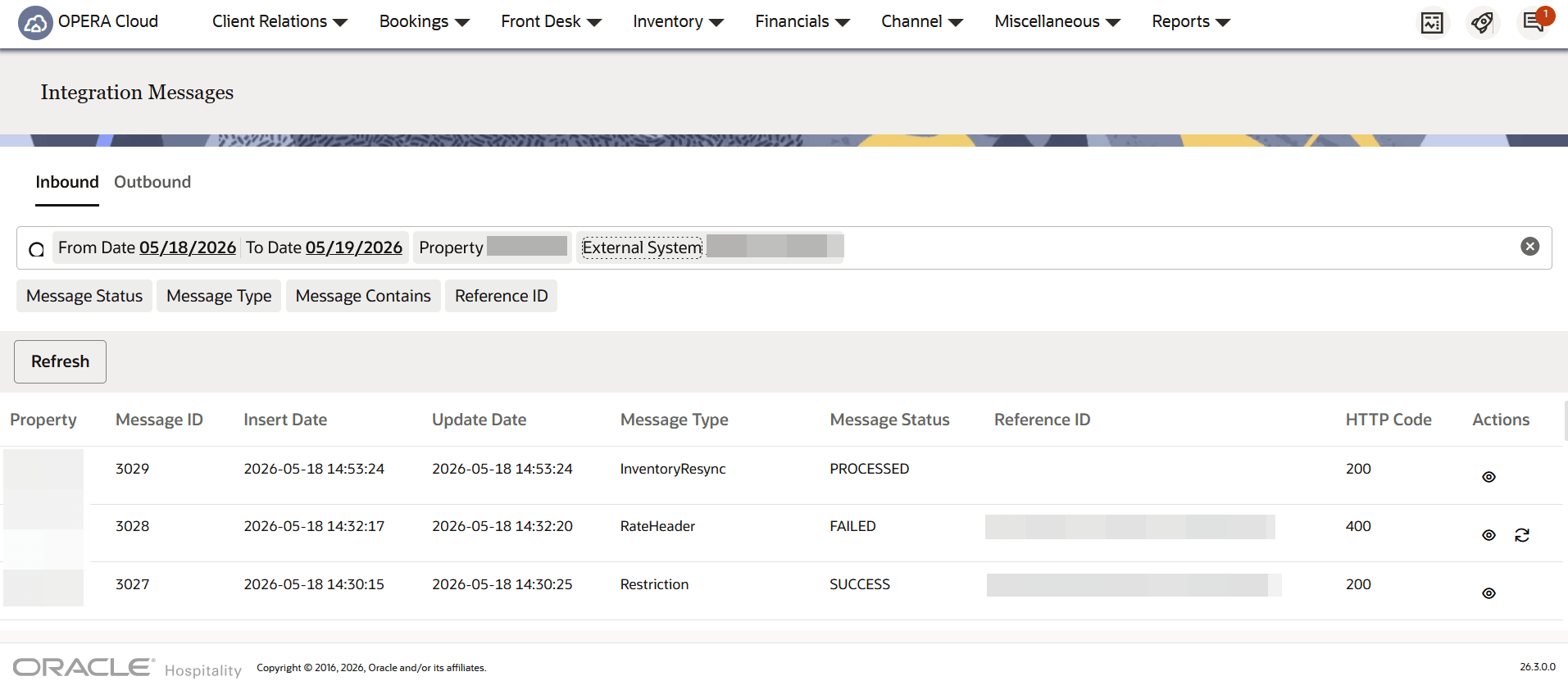Click the OPERA Cloud logo icon
1568x690 pixels.
35,23
